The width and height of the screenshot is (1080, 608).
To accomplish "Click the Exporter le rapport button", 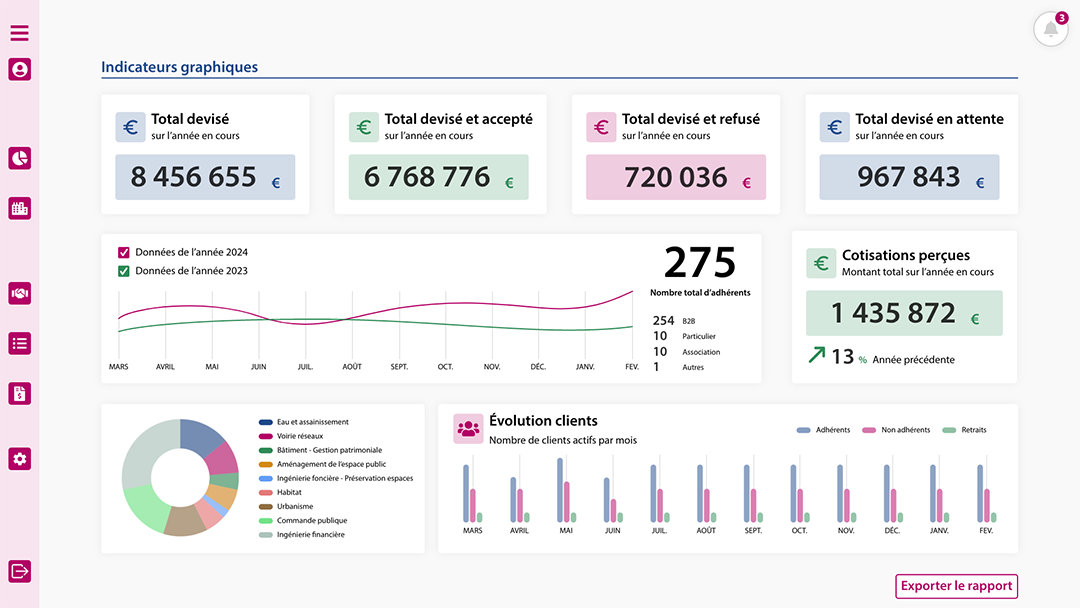I will click(955, 586).
